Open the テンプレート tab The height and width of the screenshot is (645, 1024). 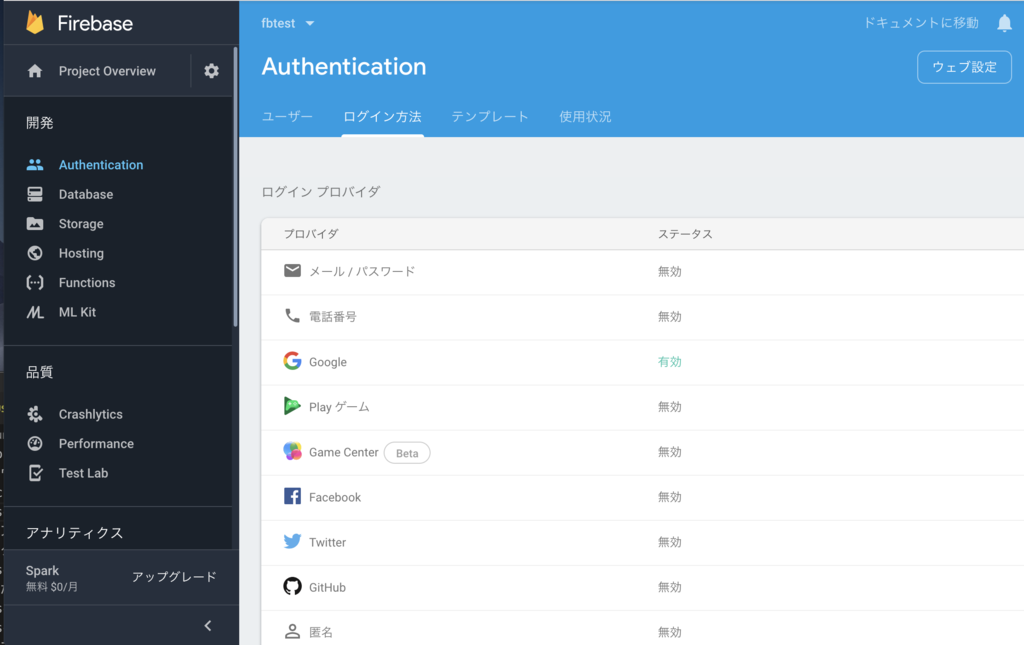point(489,116)
